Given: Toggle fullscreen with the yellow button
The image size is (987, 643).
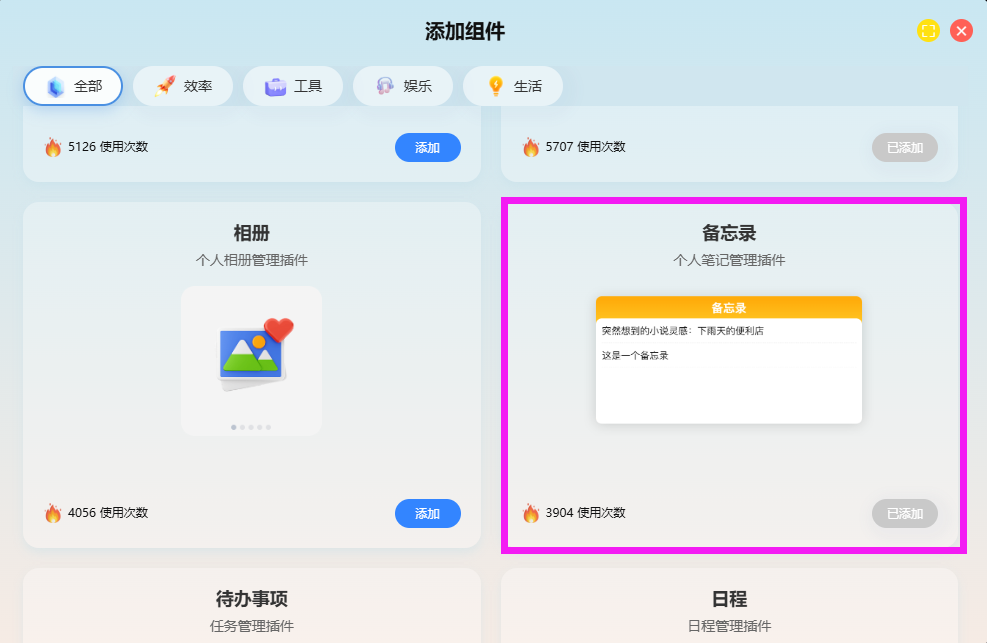Looking at the screenshot, I should click(x=928, y=31).
